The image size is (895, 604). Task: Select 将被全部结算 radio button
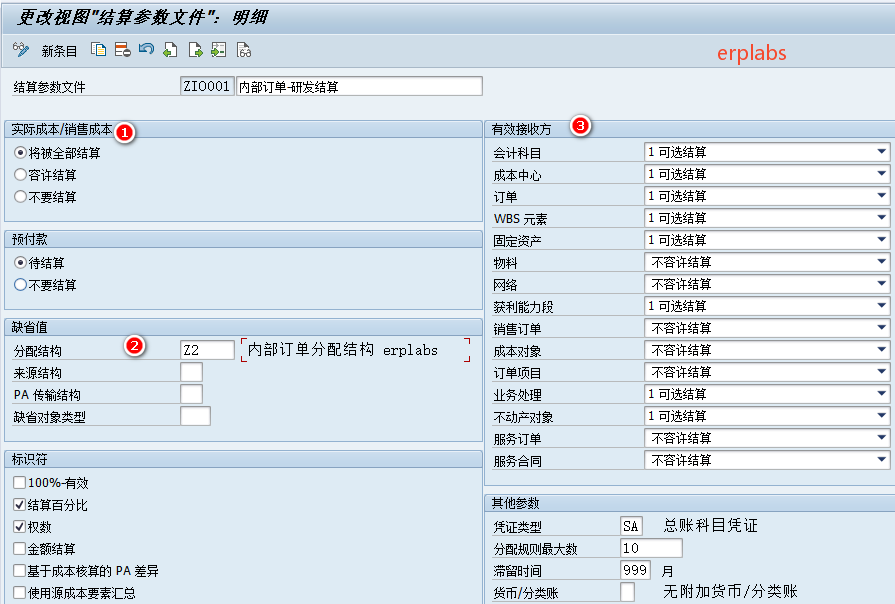click(x=21, y=153)
